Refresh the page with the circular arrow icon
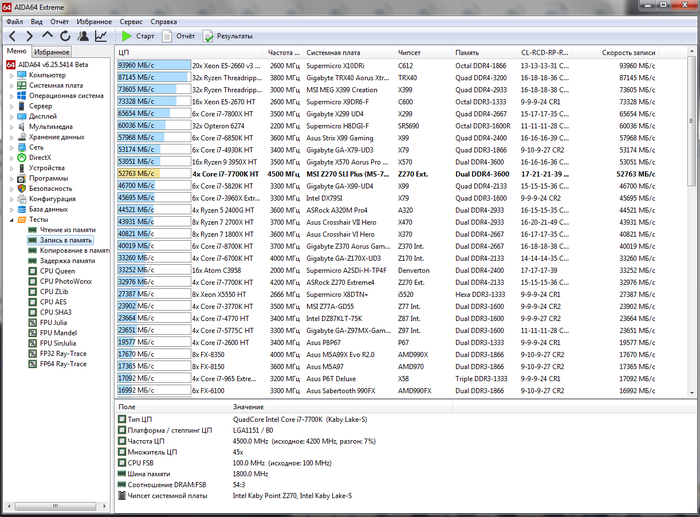The image size is (700, 517). (65, 36)
